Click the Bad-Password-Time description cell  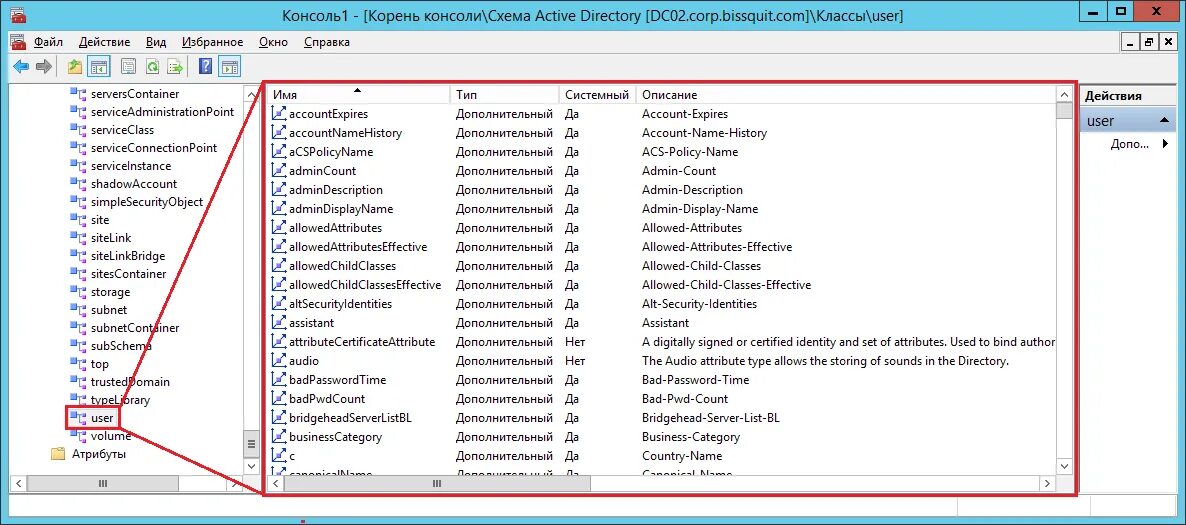coord(695,380)
